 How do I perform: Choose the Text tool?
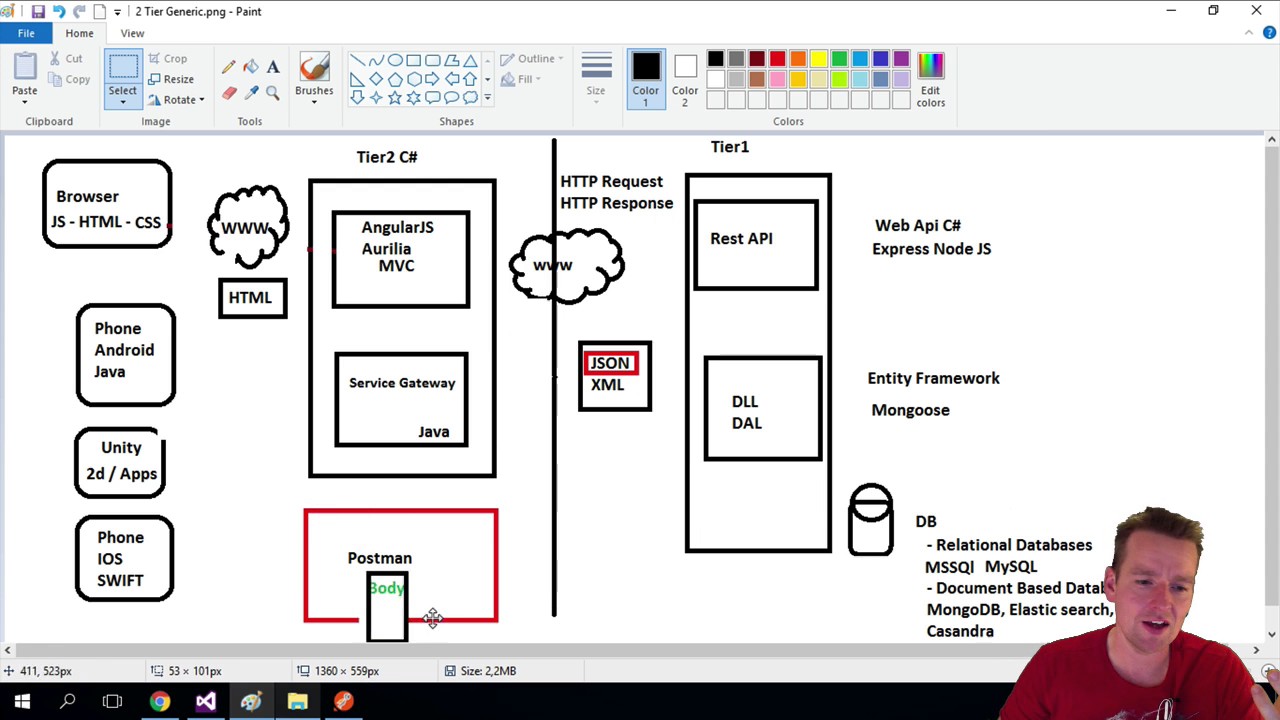click(273, 67)
